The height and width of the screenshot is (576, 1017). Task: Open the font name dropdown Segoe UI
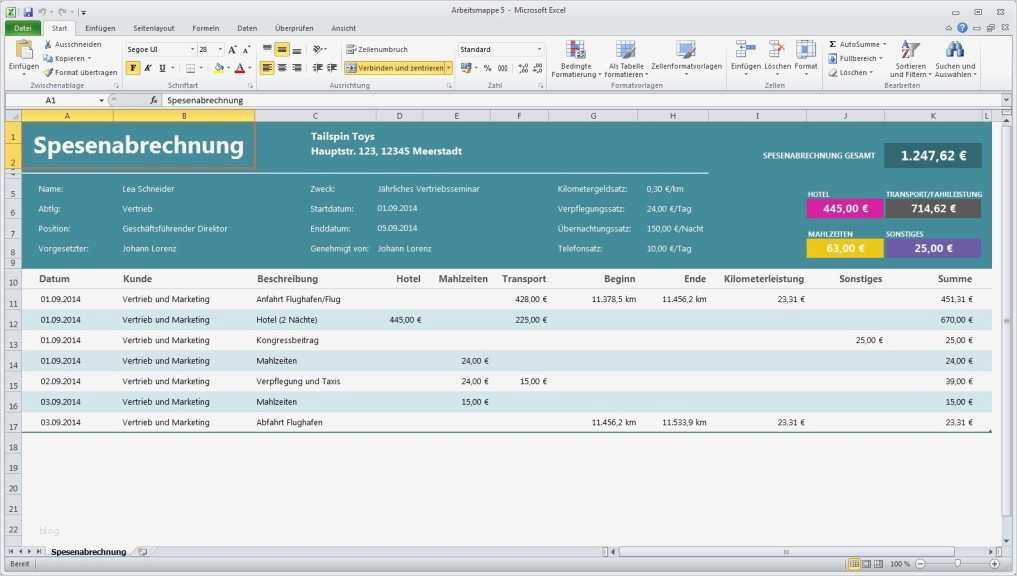coord(192,49)
